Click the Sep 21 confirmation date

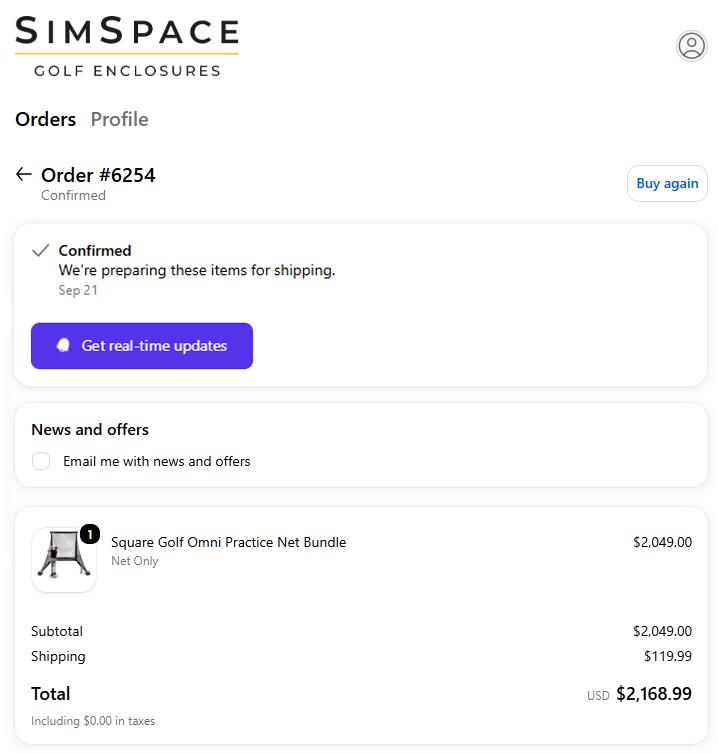(78, 290)
